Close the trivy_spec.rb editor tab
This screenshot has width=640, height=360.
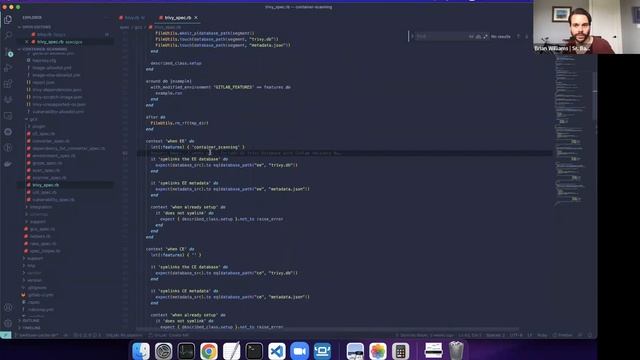tap(196, 18)
